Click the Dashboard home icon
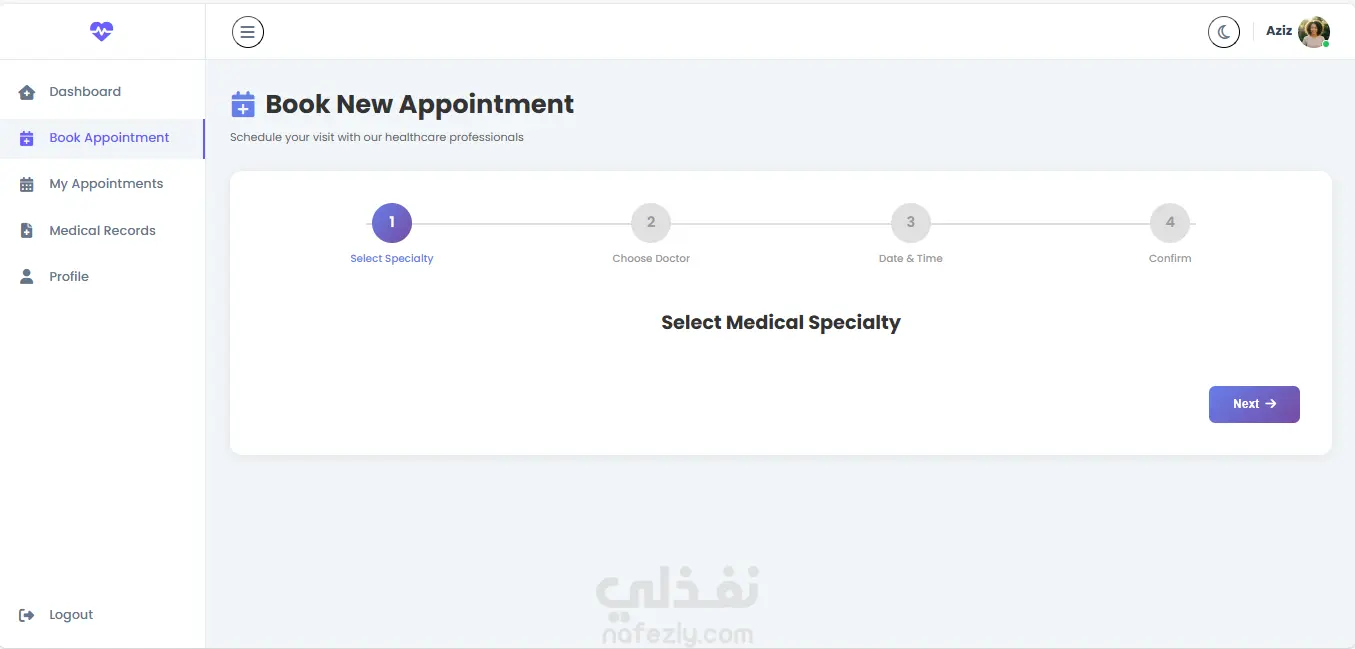This screenshot has width=1355, height=649. coord(27,92)
